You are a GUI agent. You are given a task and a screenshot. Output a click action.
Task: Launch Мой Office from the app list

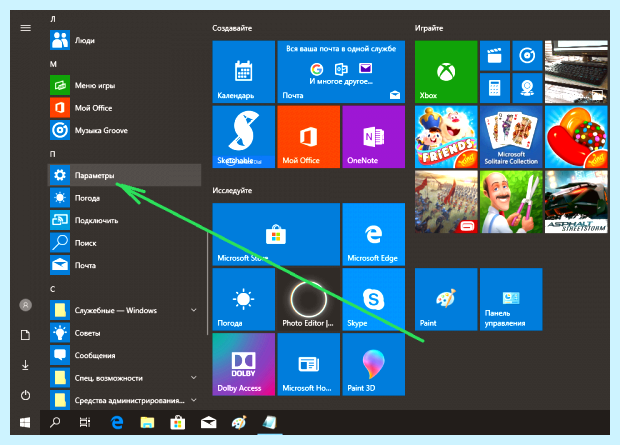124,108
